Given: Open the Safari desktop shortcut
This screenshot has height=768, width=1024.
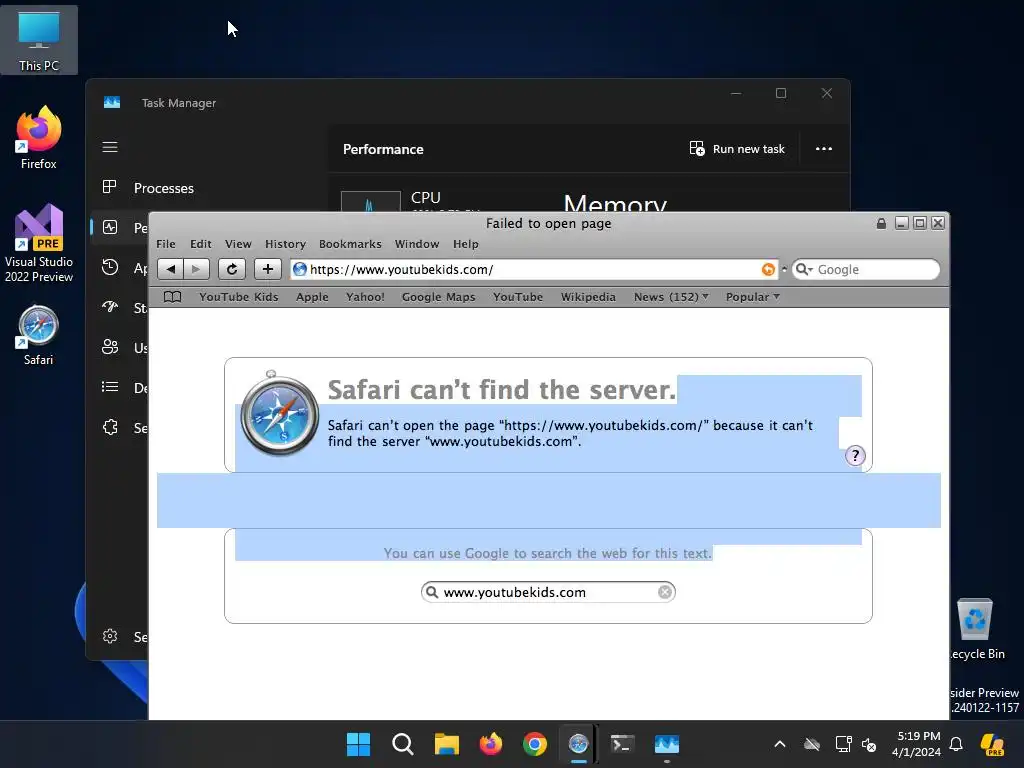Looking at the screenshot, I should click(x=39, y=335).
